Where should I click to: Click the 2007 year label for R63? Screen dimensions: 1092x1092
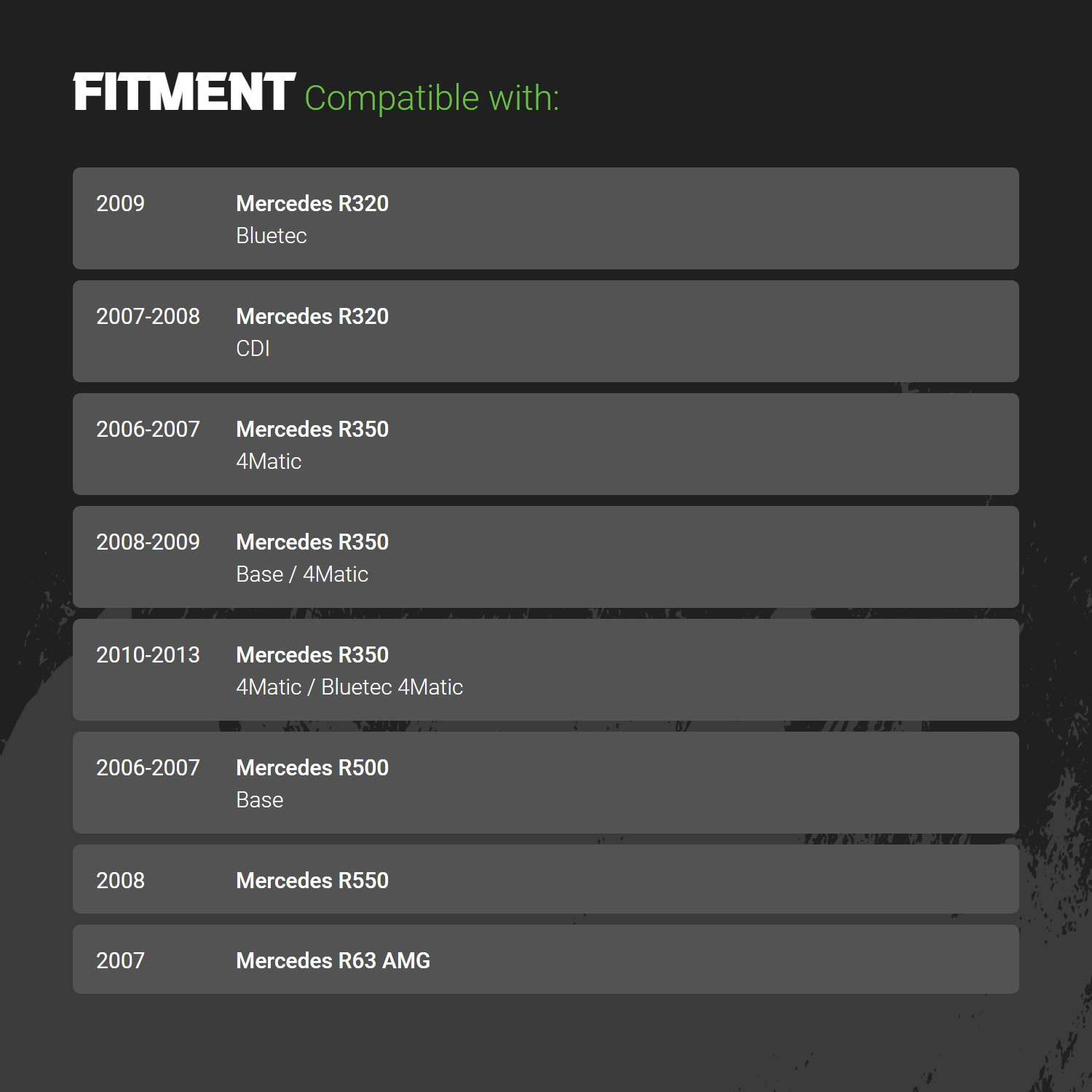click(120, 961)
